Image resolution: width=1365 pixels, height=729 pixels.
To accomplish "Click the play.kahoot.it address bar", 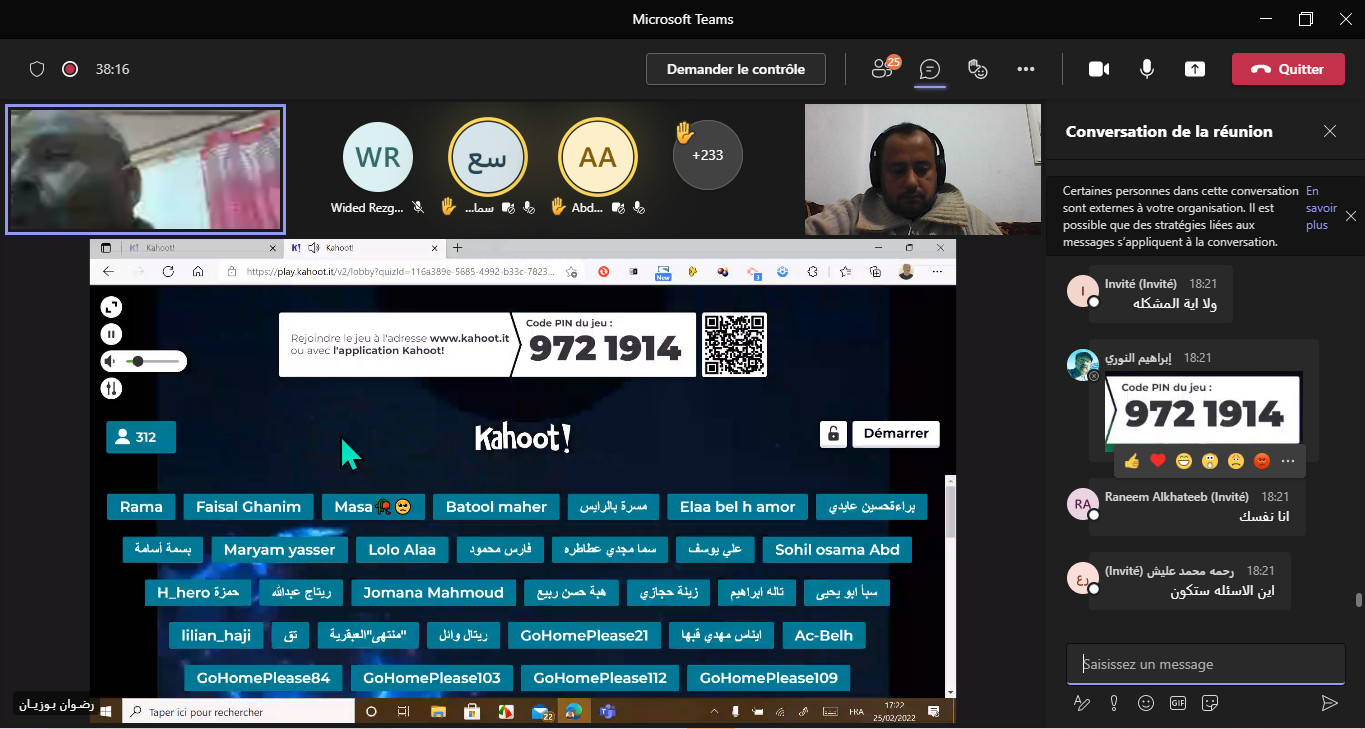I will pos(400,271).
